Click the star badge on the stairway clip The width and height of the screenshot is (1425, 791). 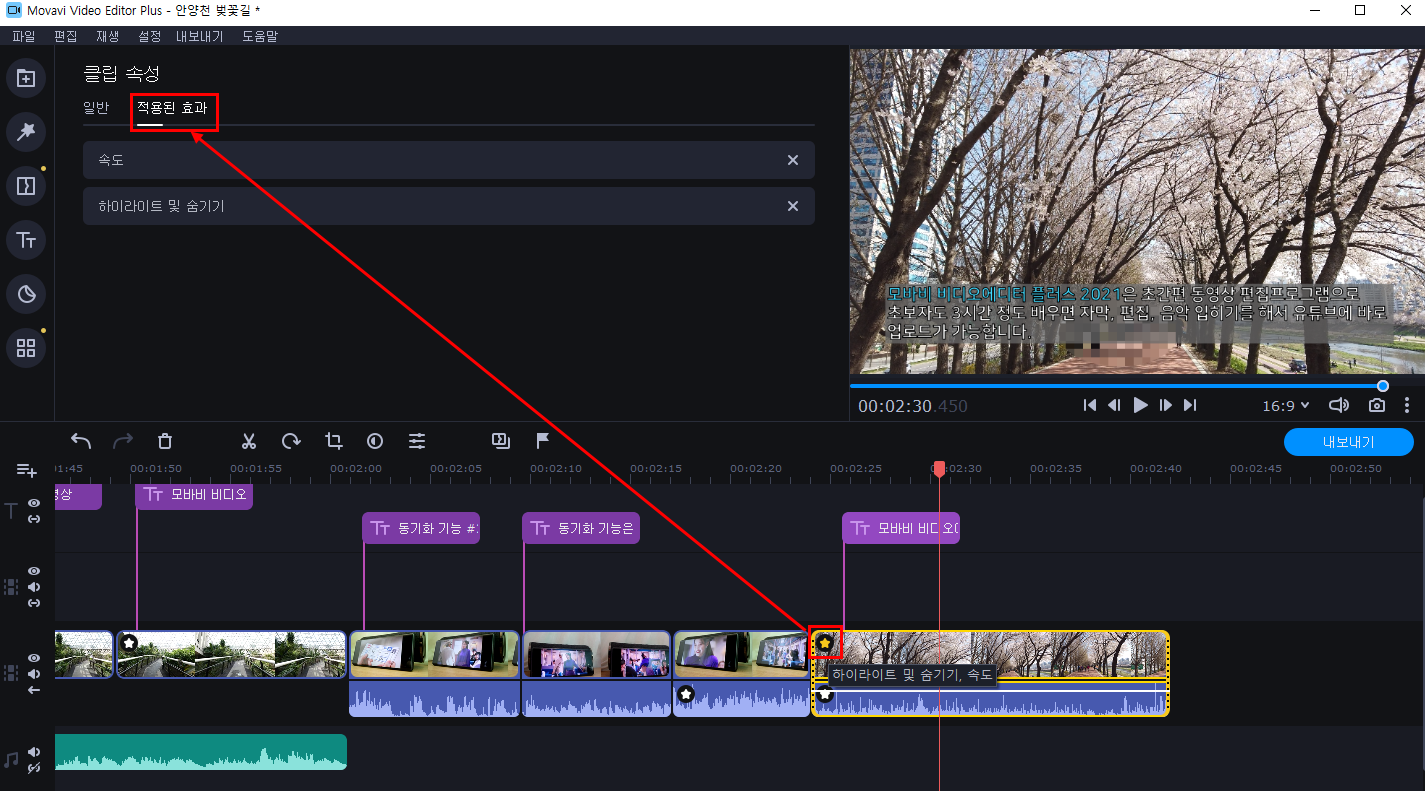coord(129,642)
